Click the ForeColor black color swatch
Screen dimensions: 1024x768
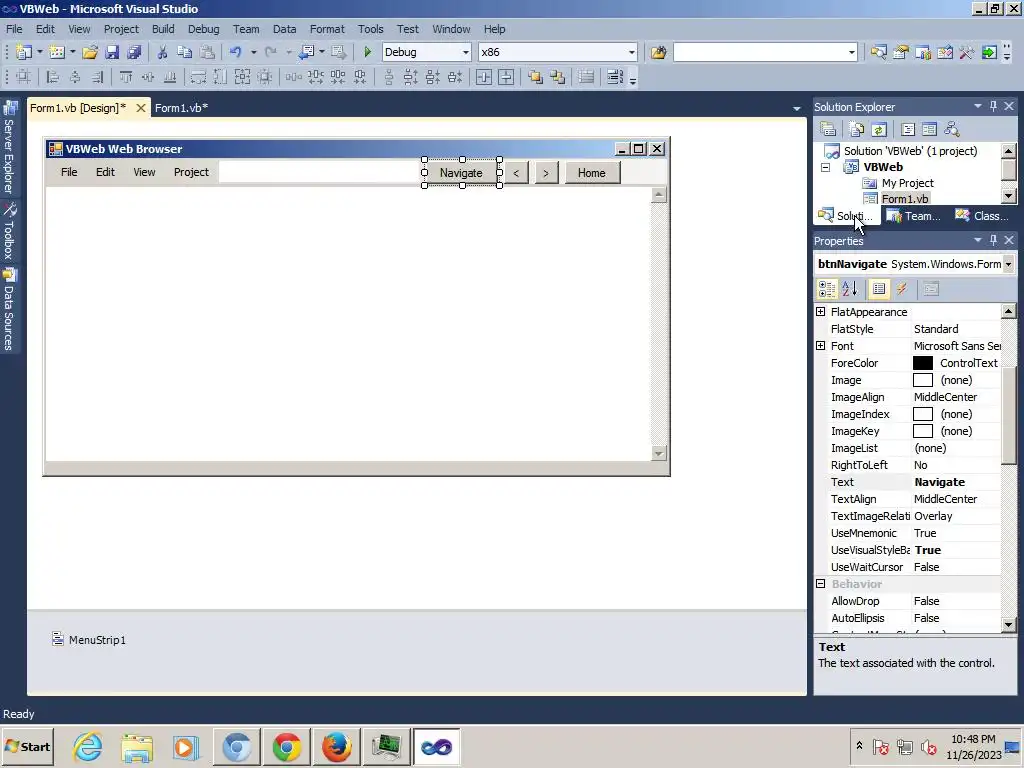[x=922, y=363]
